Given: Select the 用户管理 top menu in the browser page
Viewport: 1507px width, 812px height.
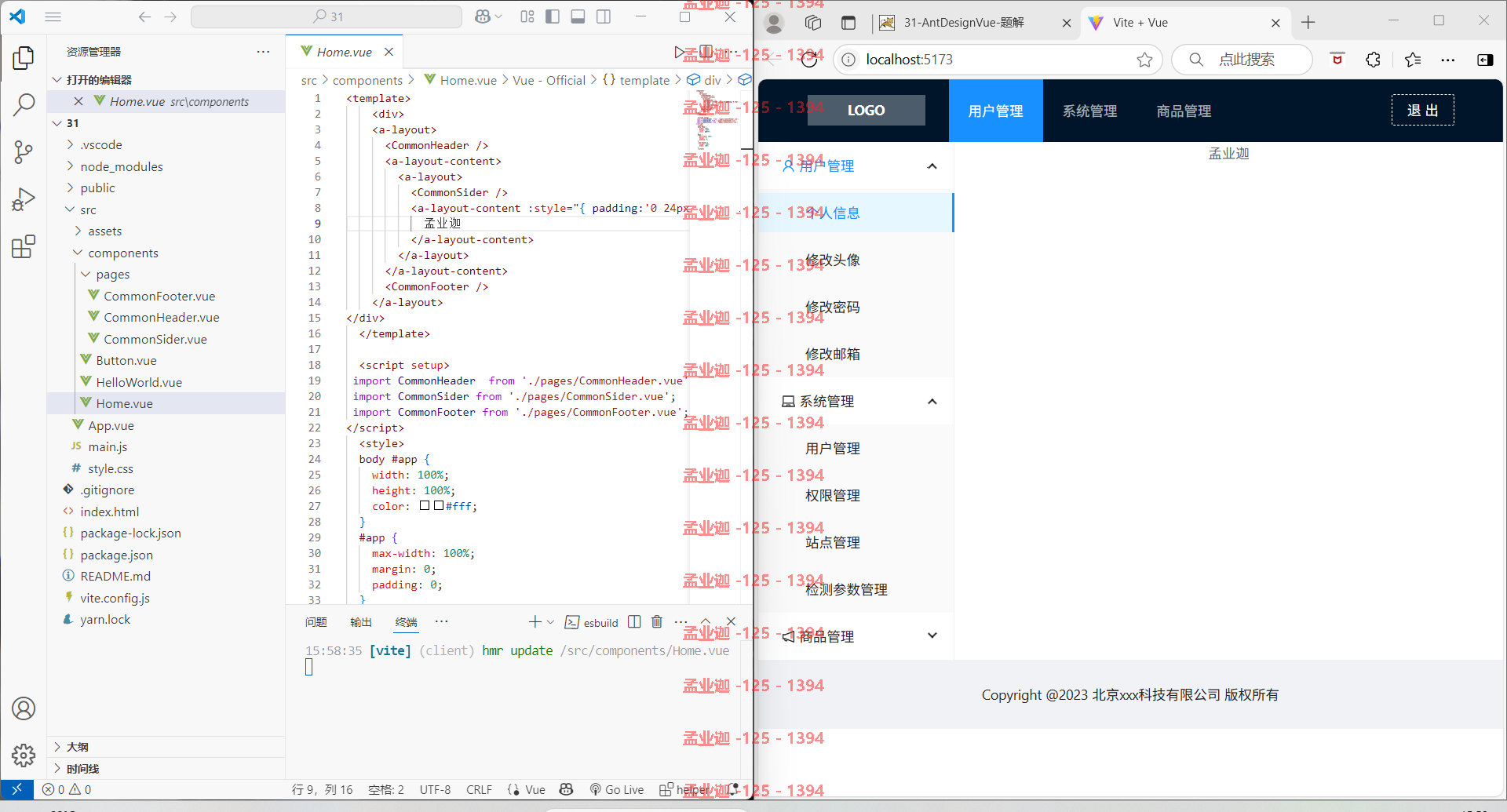Looking at the screenshot, I should pos(995,111).
